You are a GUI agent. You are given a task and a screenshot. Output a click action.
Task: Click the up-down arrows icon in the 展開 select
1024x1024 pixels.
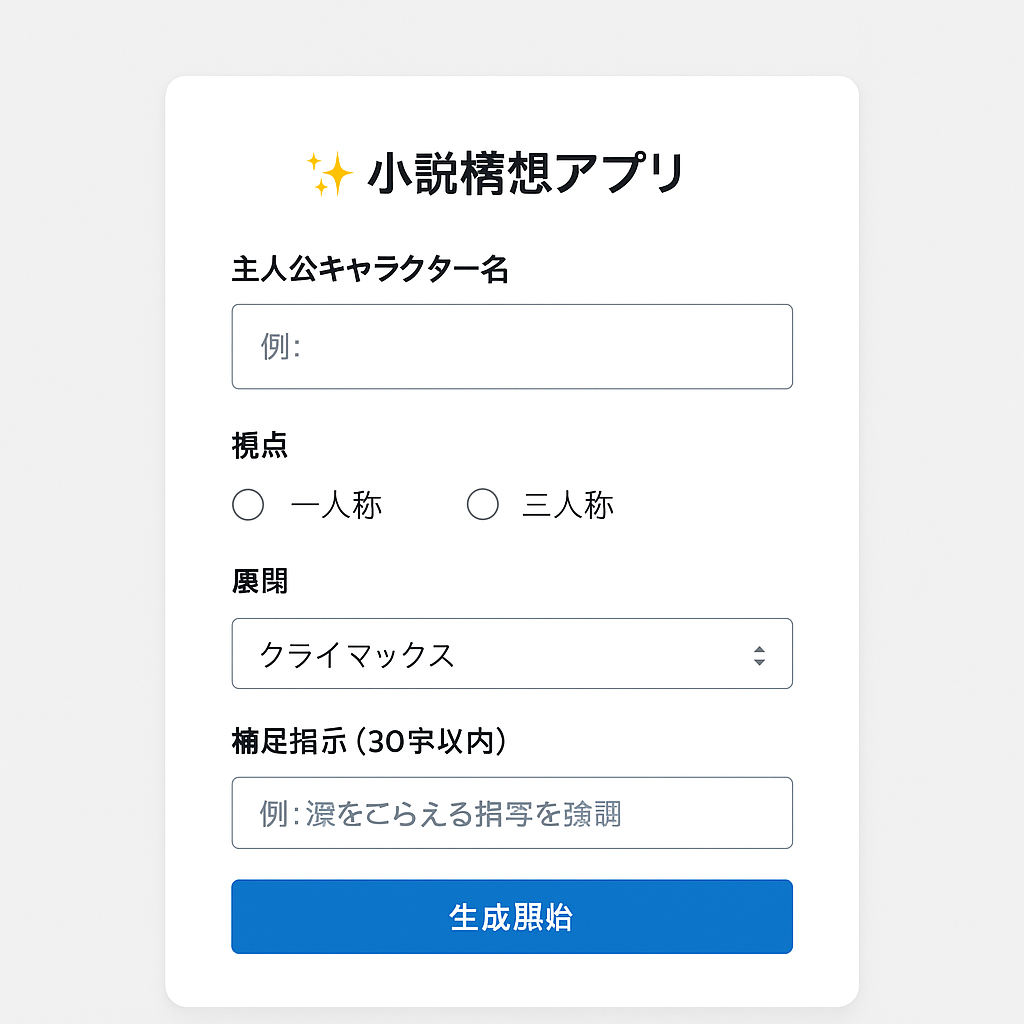click(x=759, y=655)
